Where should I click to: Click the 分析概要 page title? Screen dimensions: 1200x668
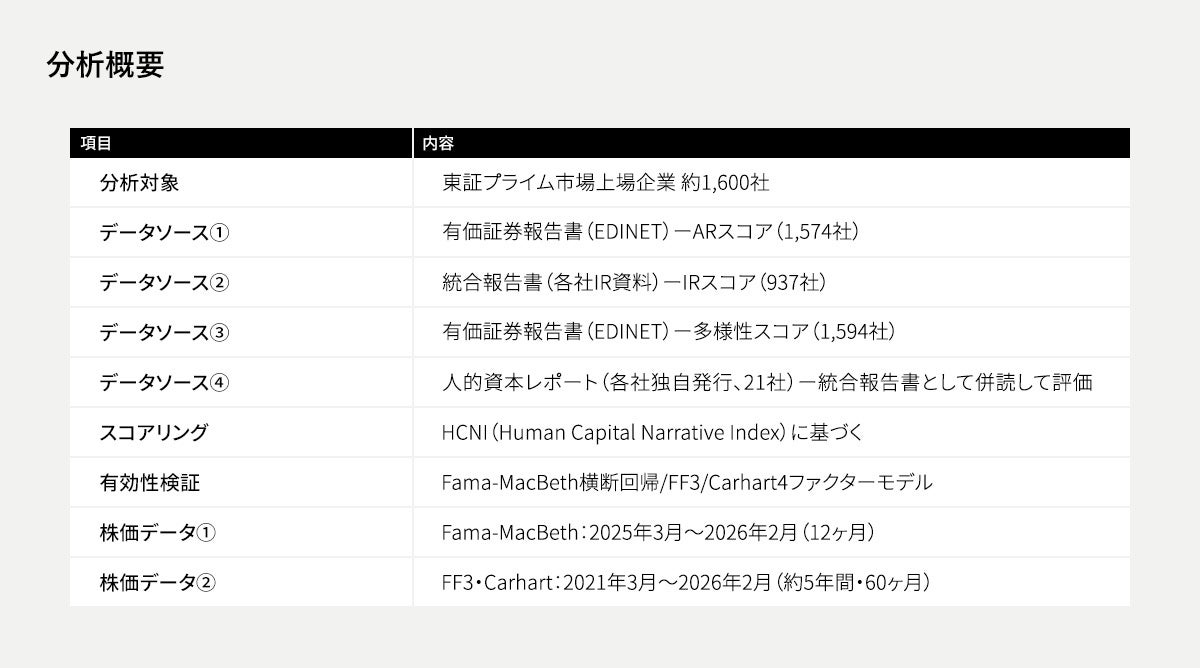tap(105, 65)
